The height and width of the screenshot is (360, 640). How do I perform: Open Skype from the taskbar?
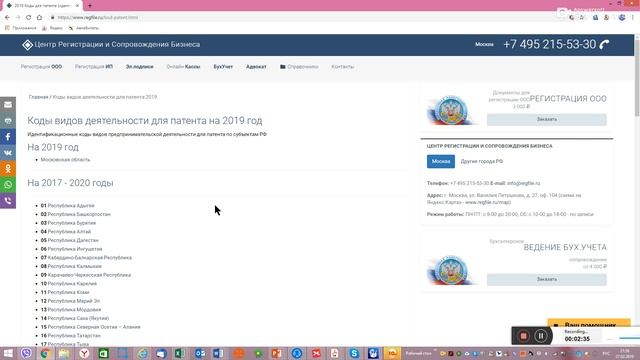354,353
